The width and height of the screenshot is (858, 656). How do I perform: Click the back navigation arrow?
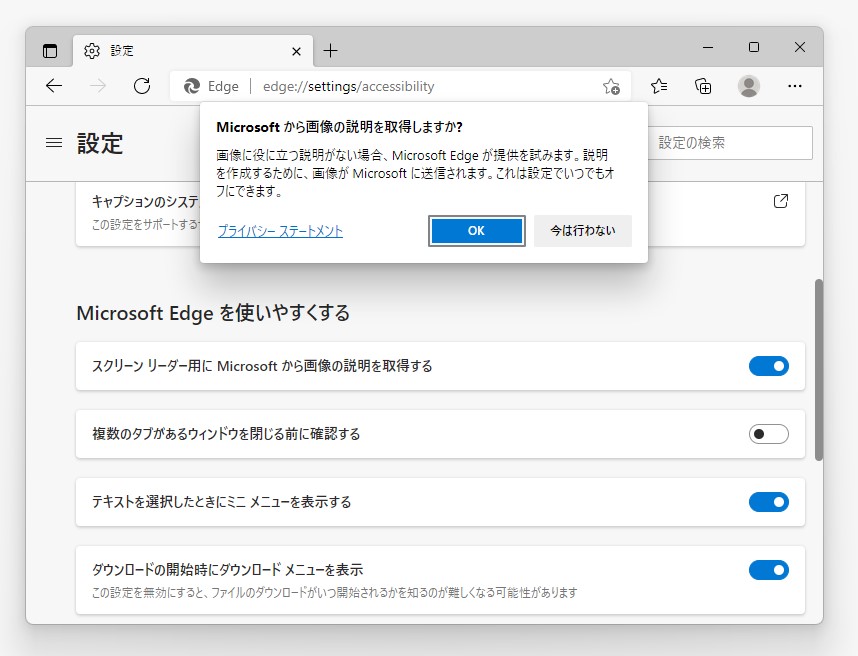coord(53,86)
